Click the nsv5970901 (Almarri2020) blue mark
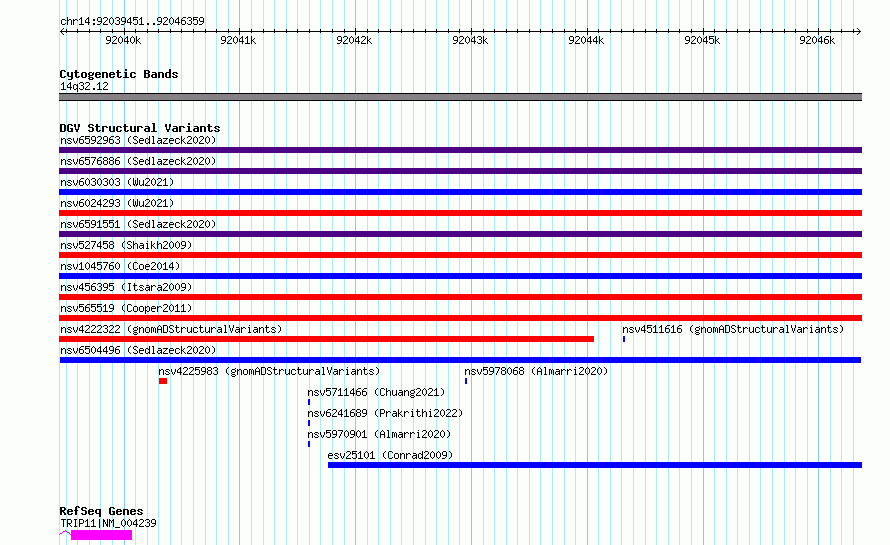890x545 pixels. (309, 444)
